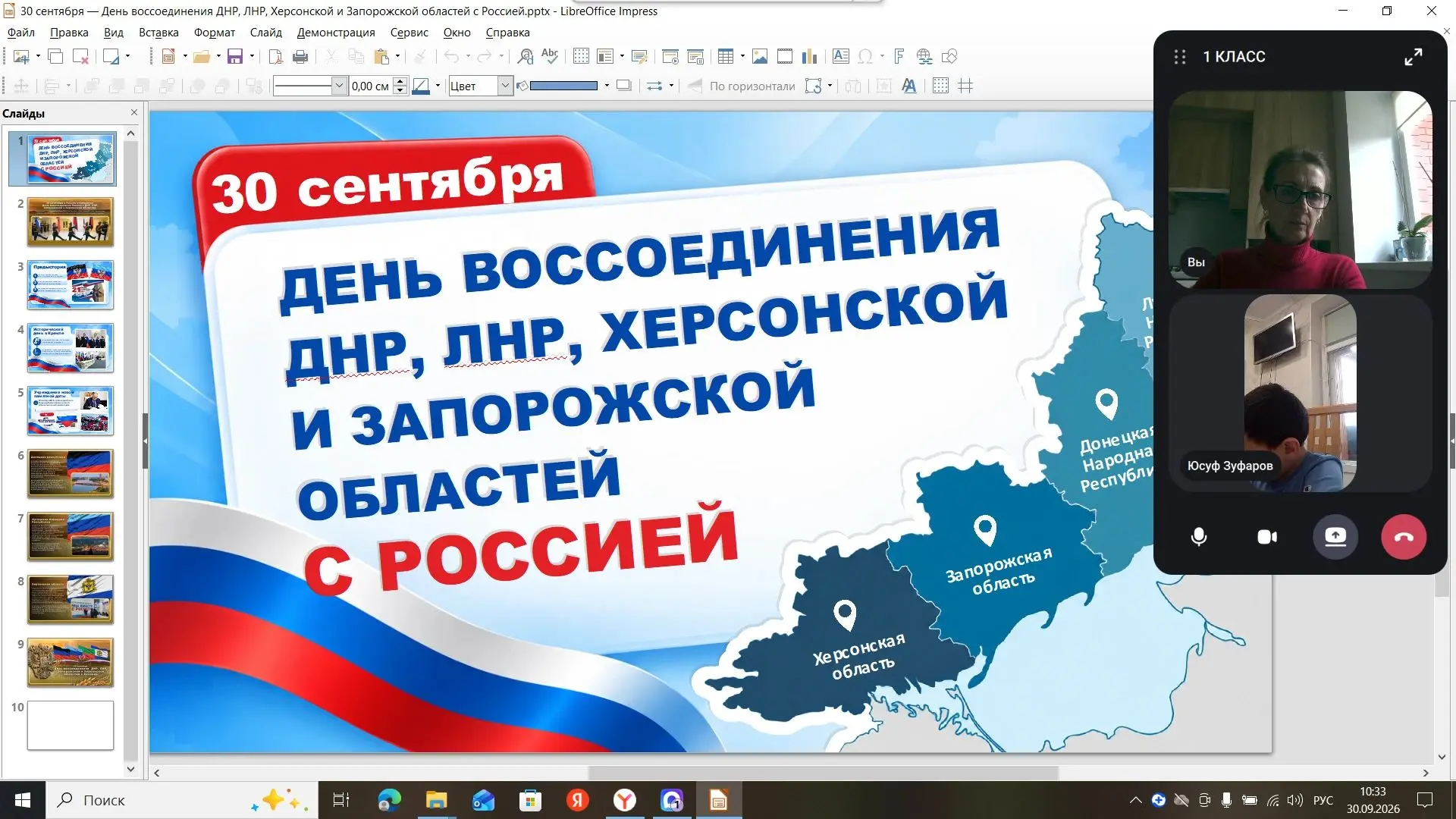Viewport: 1456px width, 819px height.
Task: Toggle screen sharing in the call
Action: point(1335,537)
